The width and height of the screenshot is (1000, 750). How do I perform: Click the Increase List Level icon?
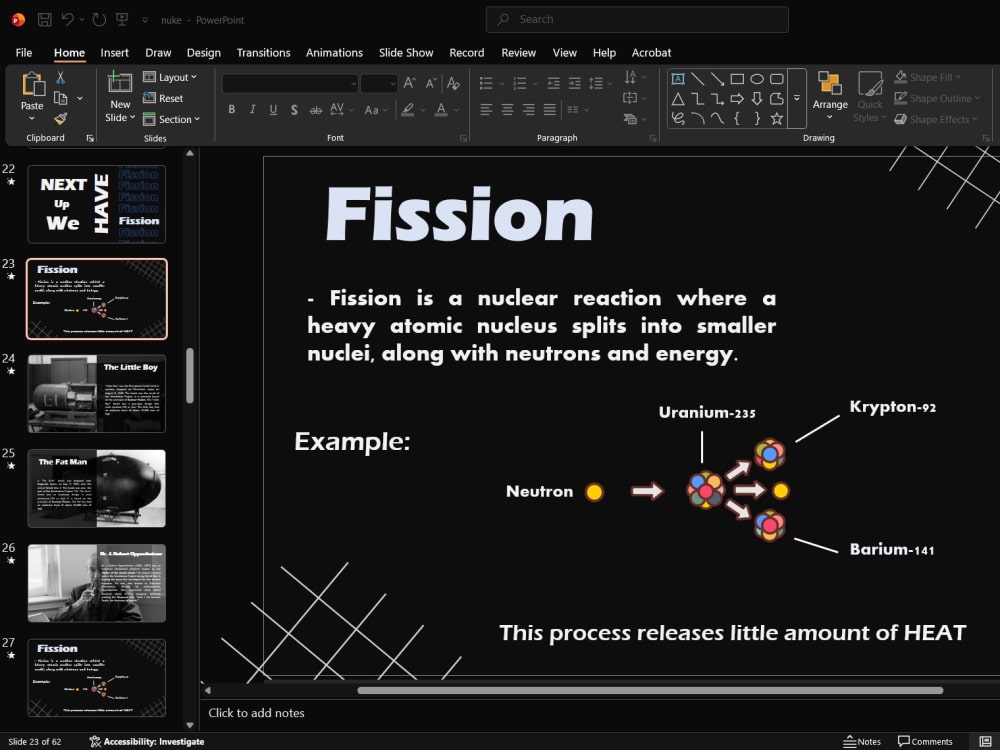(x=575, y=83)
